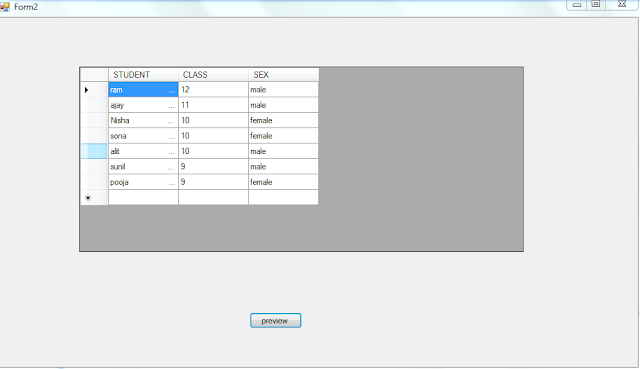The image size is (640, 369).
Task: Click the row header of pooja's row
Action: [94, 182]
